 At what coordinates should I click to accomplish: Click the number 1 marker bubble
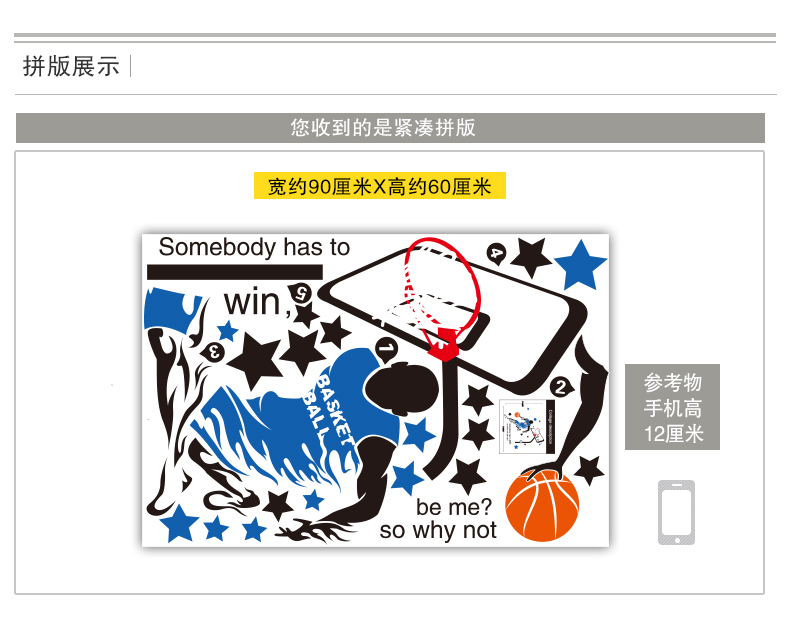[x=386, y=349]
